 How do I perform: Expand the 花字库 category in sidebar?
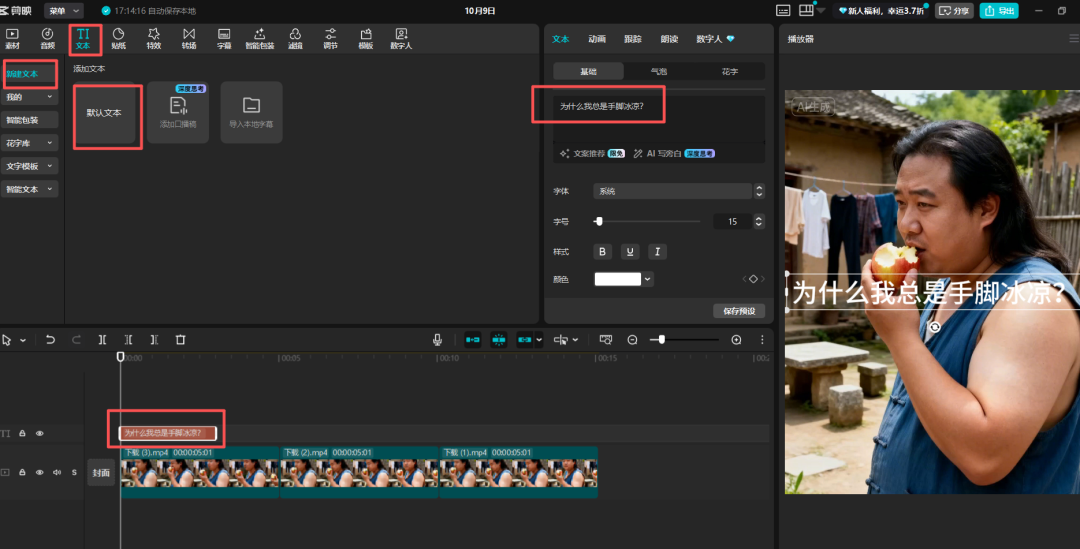(30, 143)
